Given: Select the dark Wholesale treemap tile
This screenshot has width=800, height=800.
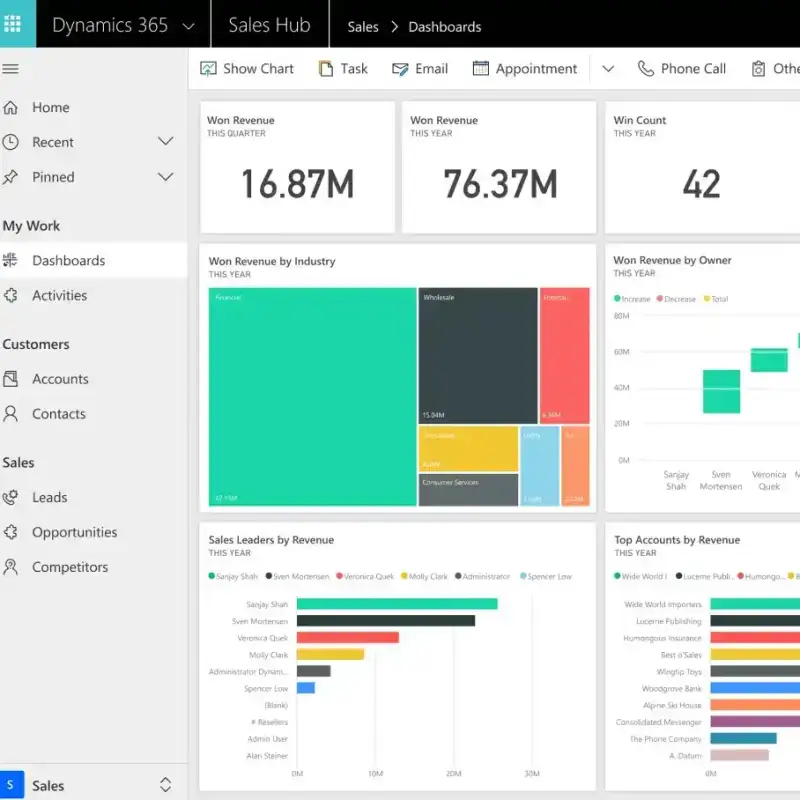Looking at the screenshot, I should 478,356.
